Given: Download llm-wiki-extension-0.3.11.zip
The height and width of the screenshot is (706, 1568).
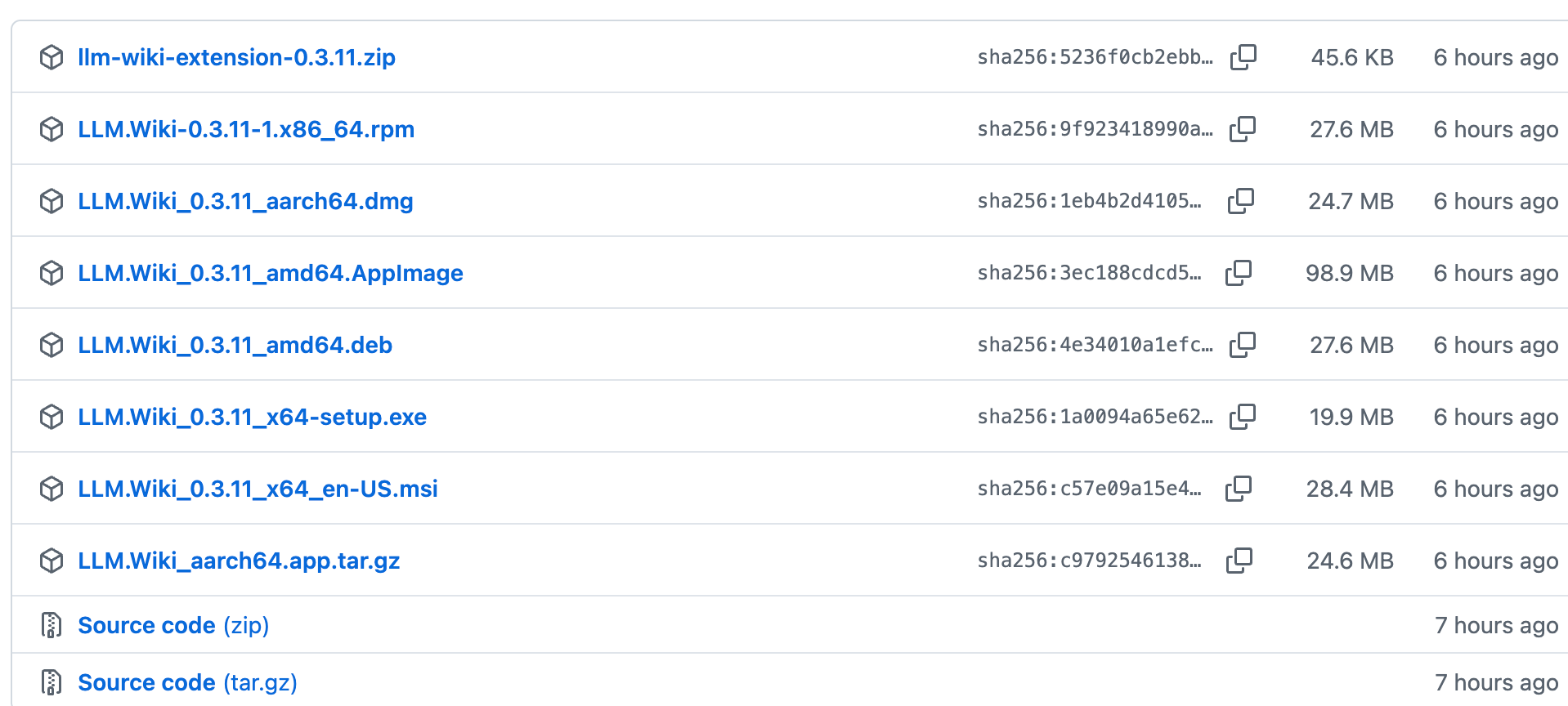Looking at the screenshot, I should coord(236,57).
